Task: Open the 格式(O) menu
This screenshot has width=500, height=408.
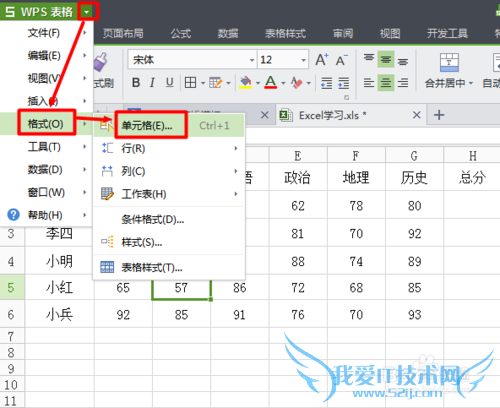Action: (46, 124)
